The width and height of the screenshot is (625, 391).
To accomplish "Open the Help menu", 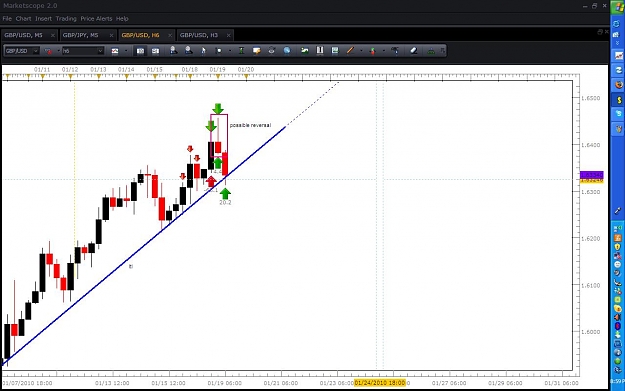I will coord(122,19).
